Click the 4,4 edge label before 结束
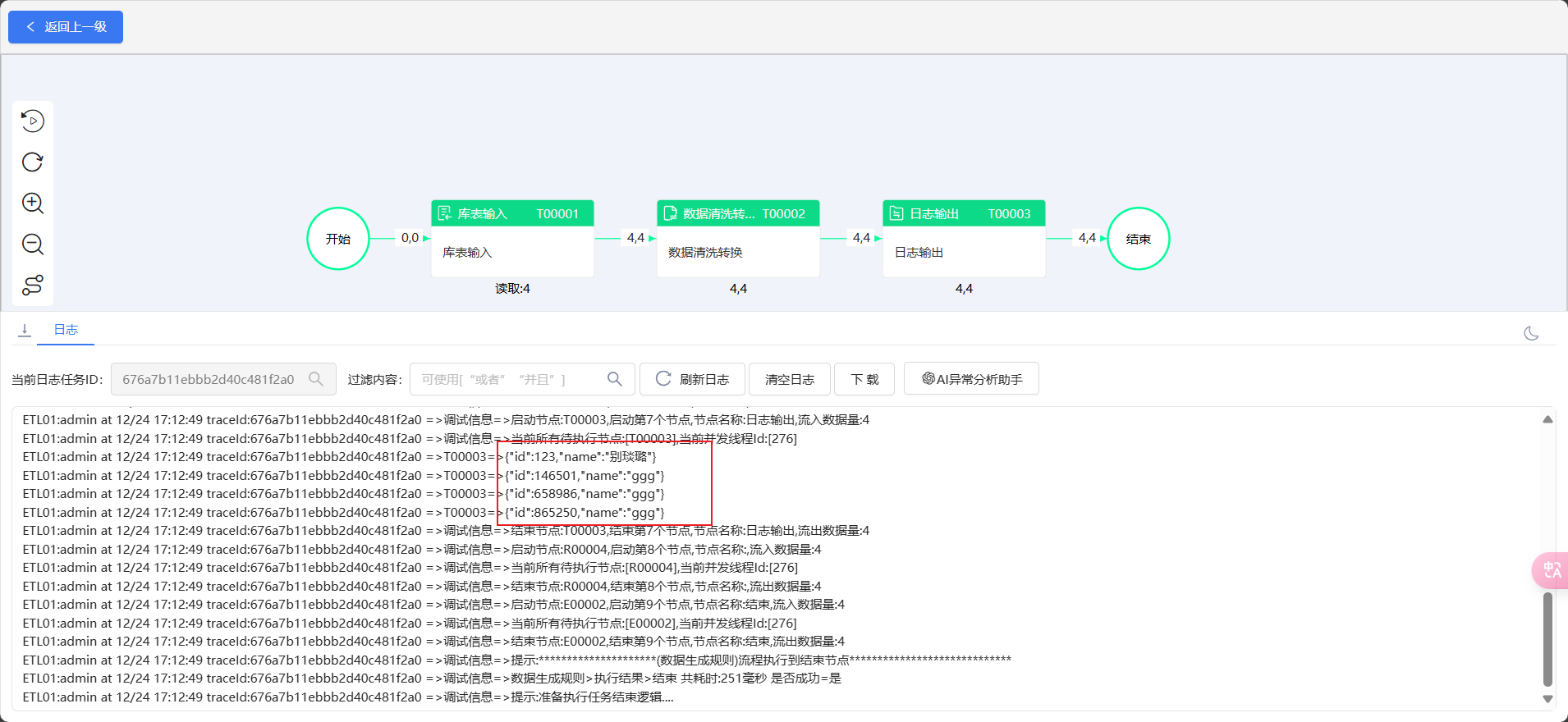The image size is (1568, 722). pos(1087,238)
